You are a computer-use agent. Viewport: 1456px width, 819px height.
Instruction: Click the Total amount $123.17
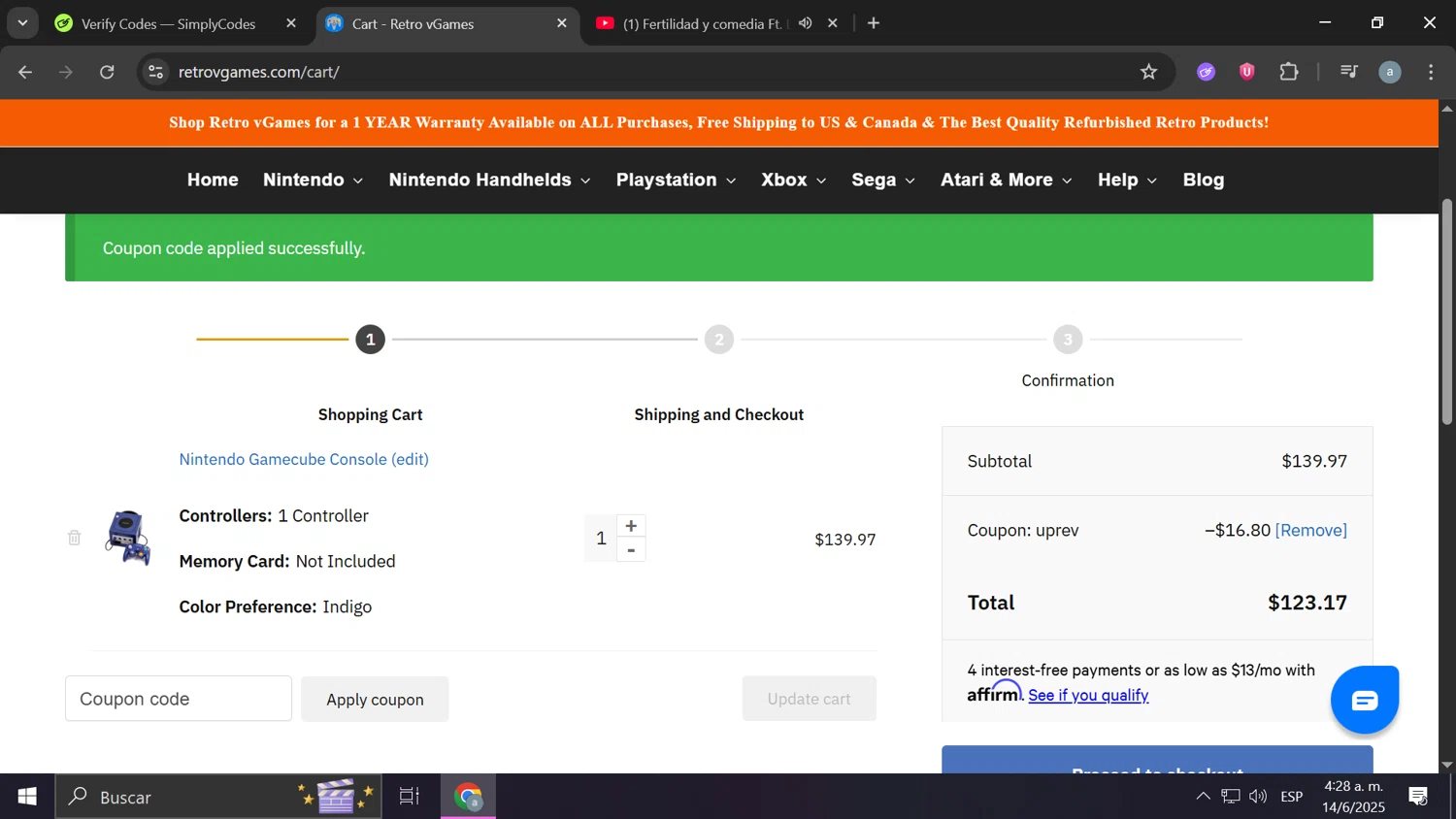tap(1307, 603)
